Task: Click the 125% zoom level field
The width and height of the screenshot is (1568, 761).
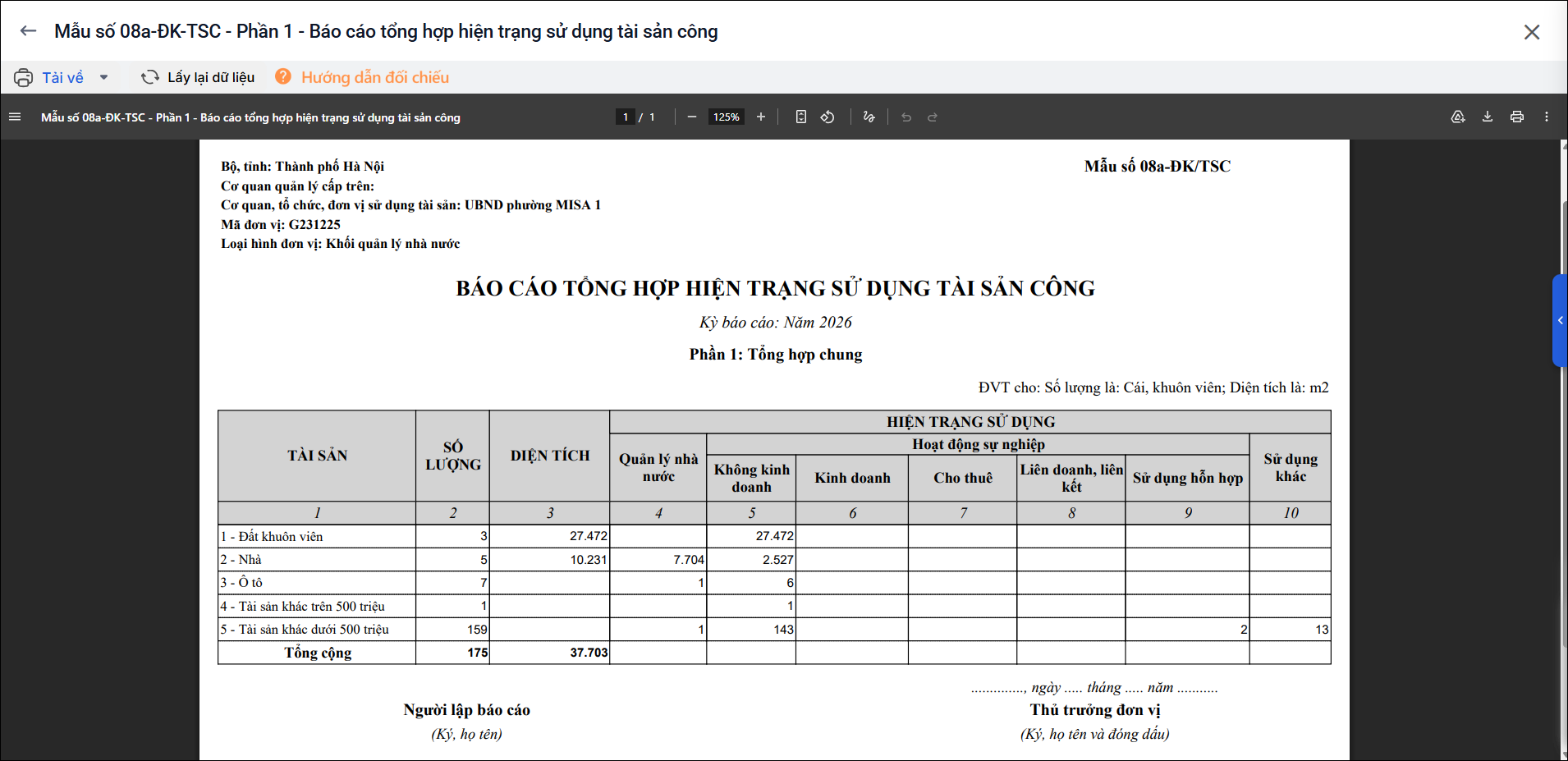Action: (x=727, y=117)
